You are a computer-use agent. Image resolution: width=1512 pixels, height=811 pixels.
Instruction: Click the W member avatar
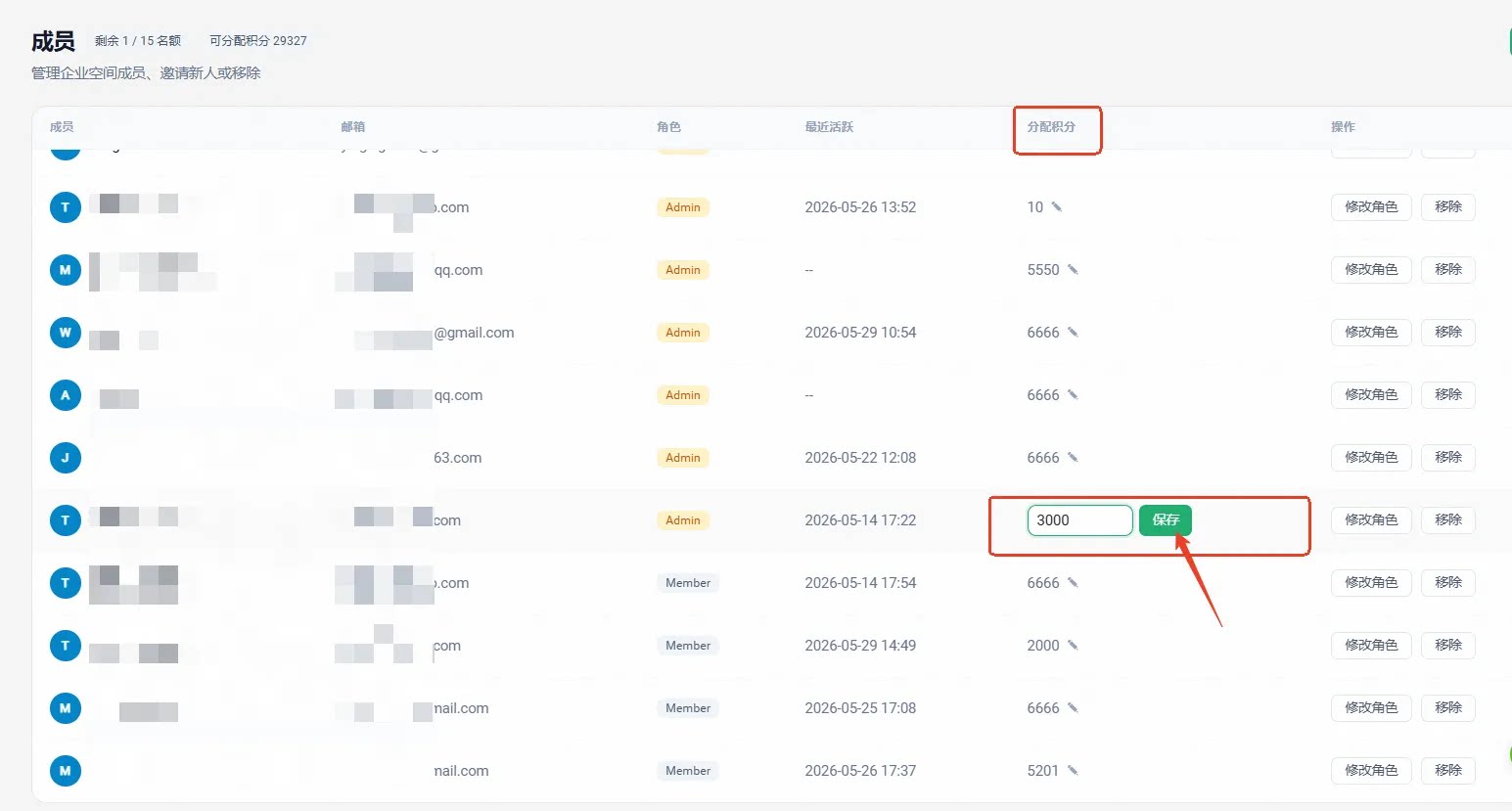[x=66, y=333]
